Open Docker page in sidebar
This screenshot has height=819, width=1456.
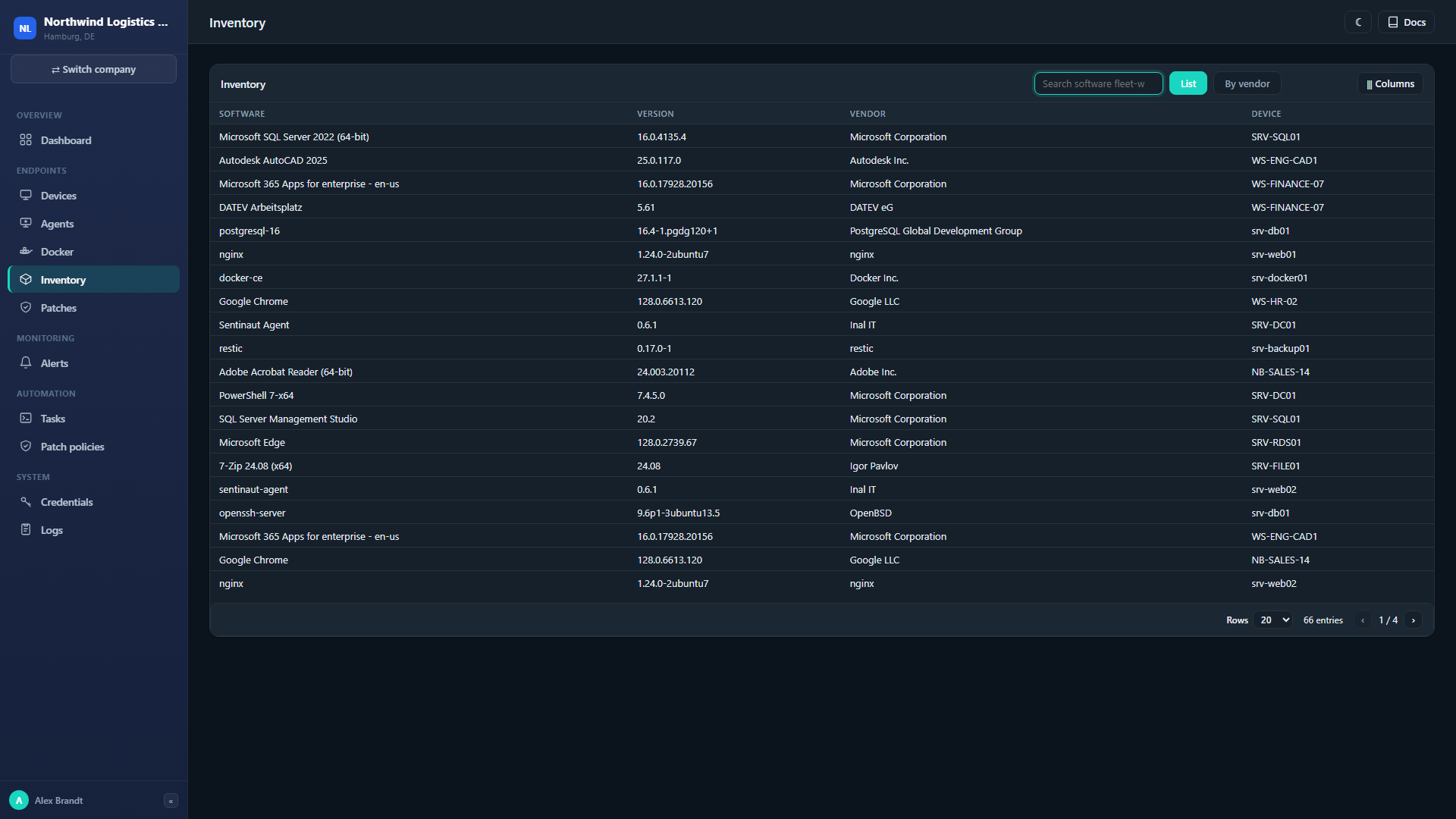click(94, 252)
